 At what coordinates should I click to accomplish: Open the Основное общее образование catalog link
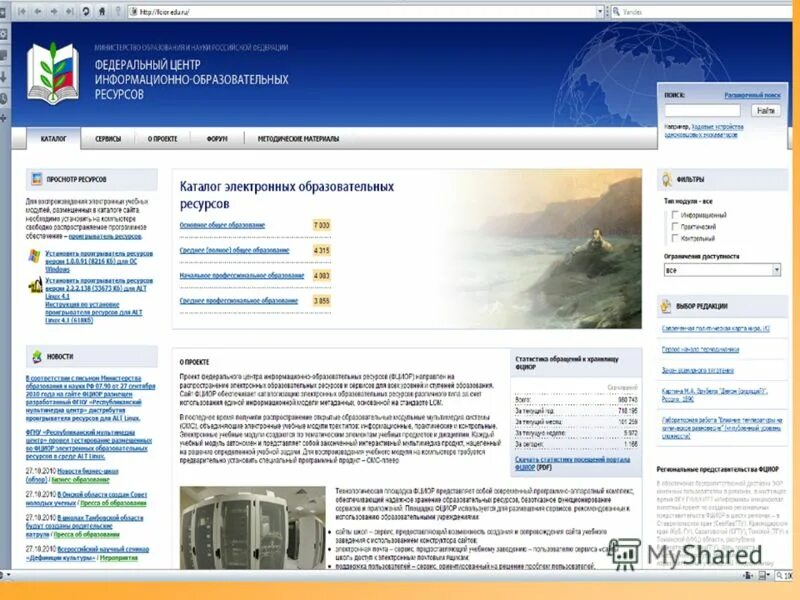pyautogui.click(x=224, y=224)
